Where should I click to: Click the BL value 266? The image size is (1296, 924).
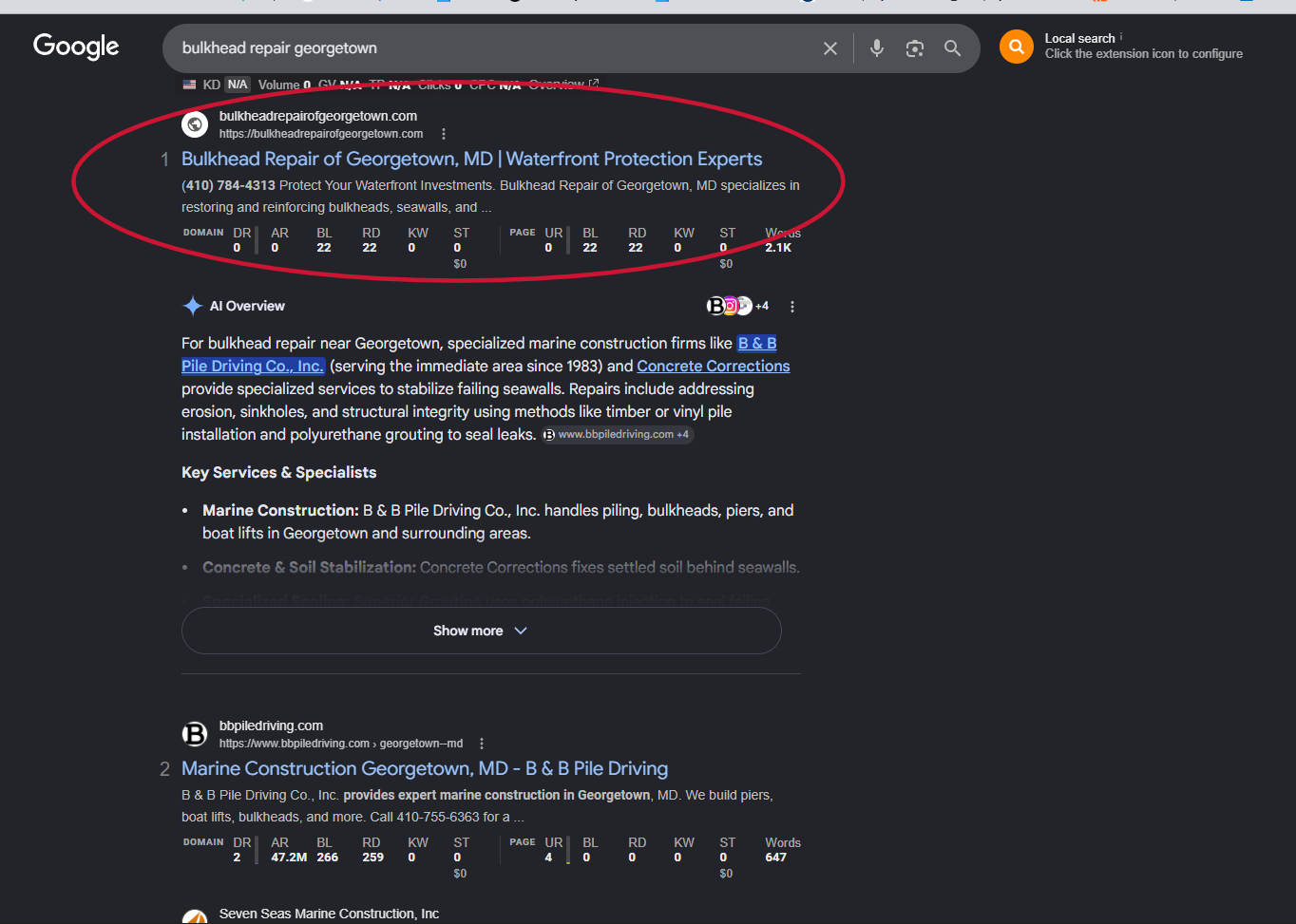pos(328,858)
